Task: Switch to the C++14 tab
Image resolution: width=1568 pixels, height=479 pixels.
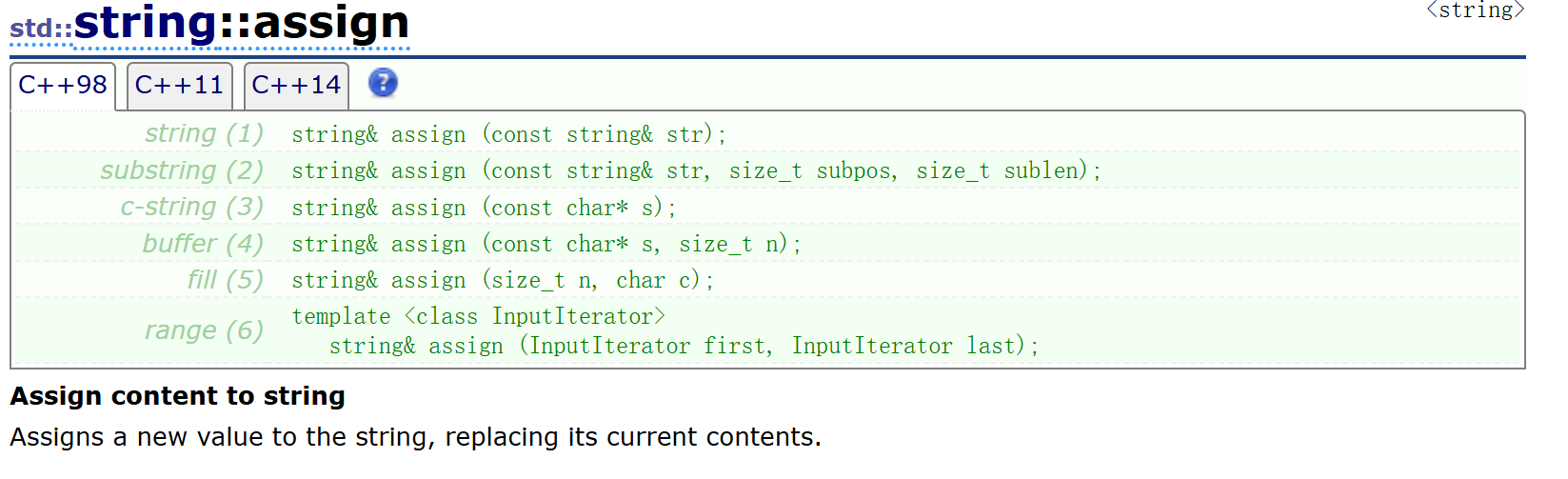Action: [296, 86]
